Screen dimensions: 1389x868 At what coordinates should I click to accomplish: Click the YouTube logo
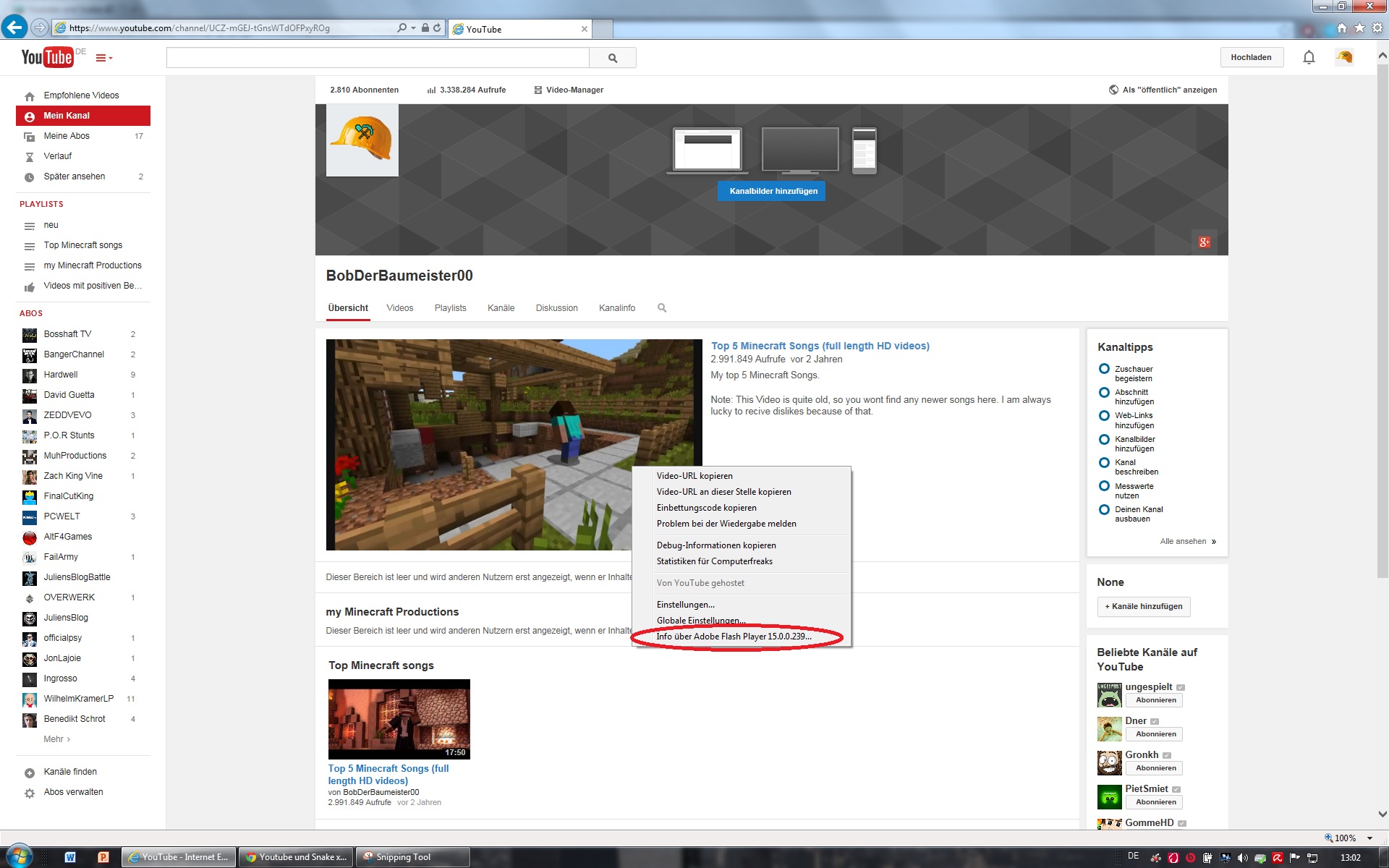pyautogui.click(x=47, y=57)
